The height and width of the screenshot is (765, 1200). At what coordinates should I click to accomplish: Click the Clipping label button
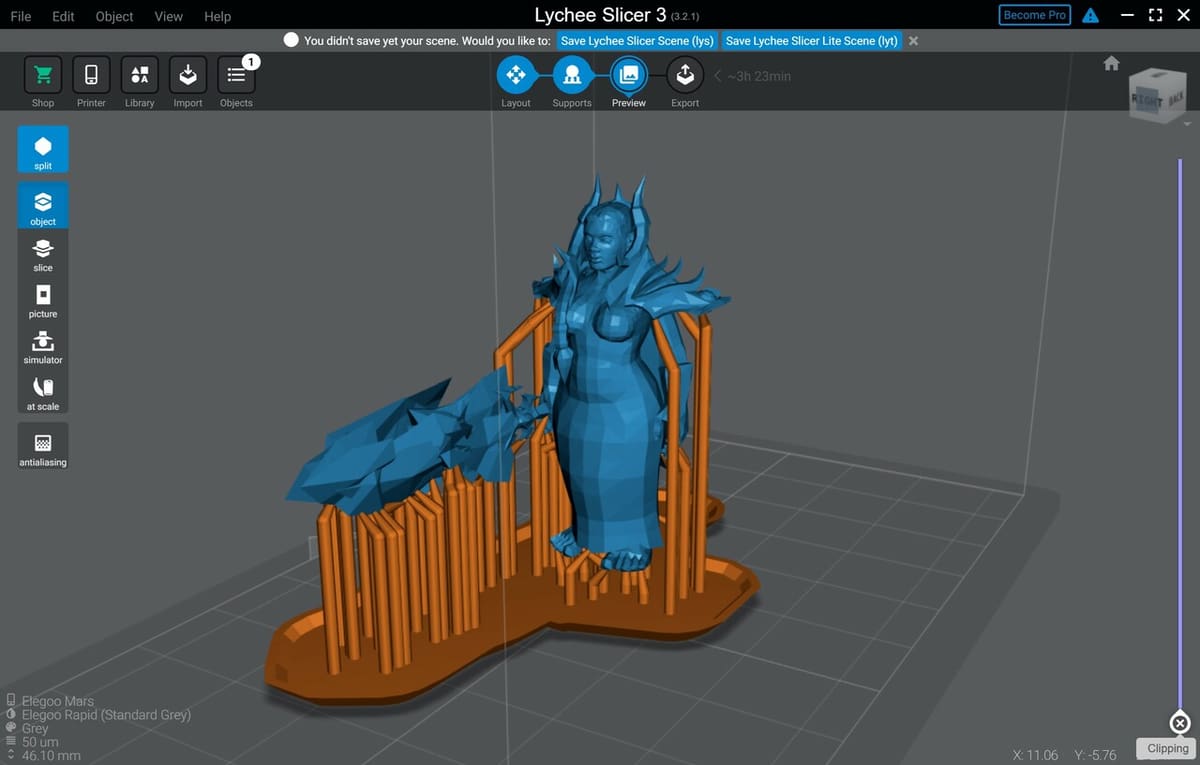pos(1168,748)
